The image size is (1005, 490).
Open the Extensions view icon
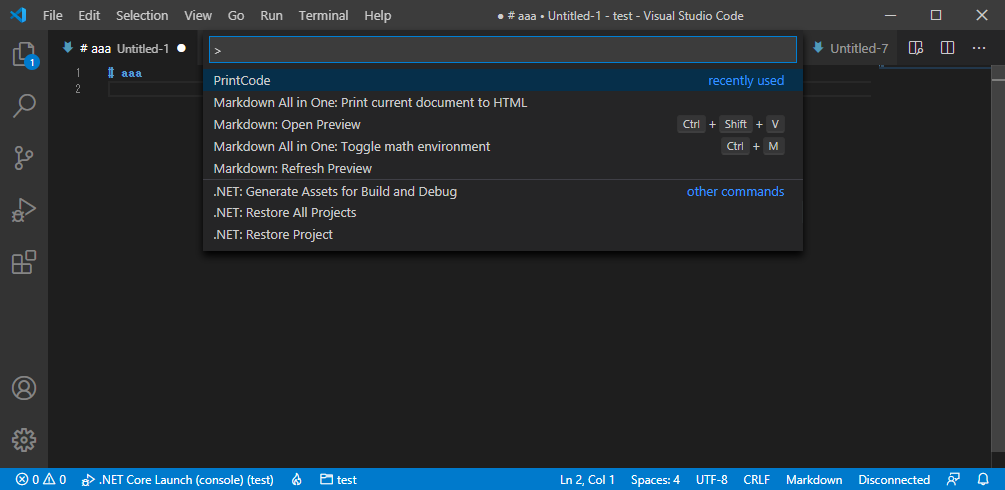coord(24,262)
